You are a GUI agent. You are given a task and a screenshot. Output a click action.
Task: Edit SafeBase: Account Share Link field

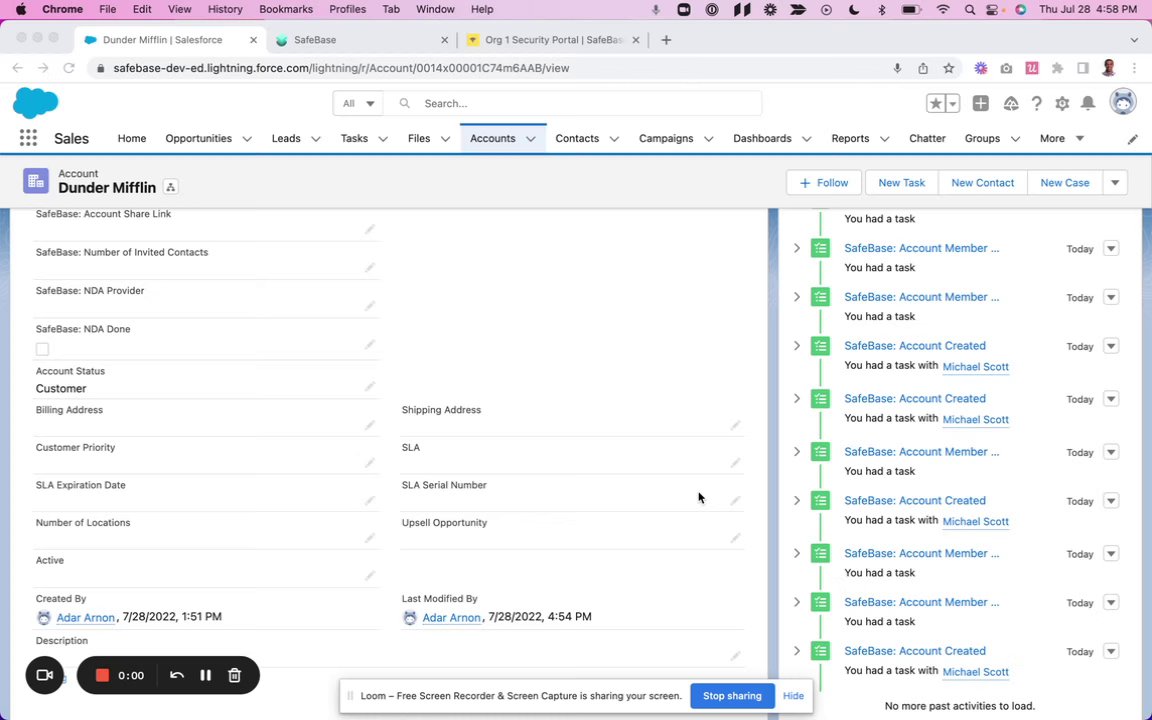coord(370,229)
